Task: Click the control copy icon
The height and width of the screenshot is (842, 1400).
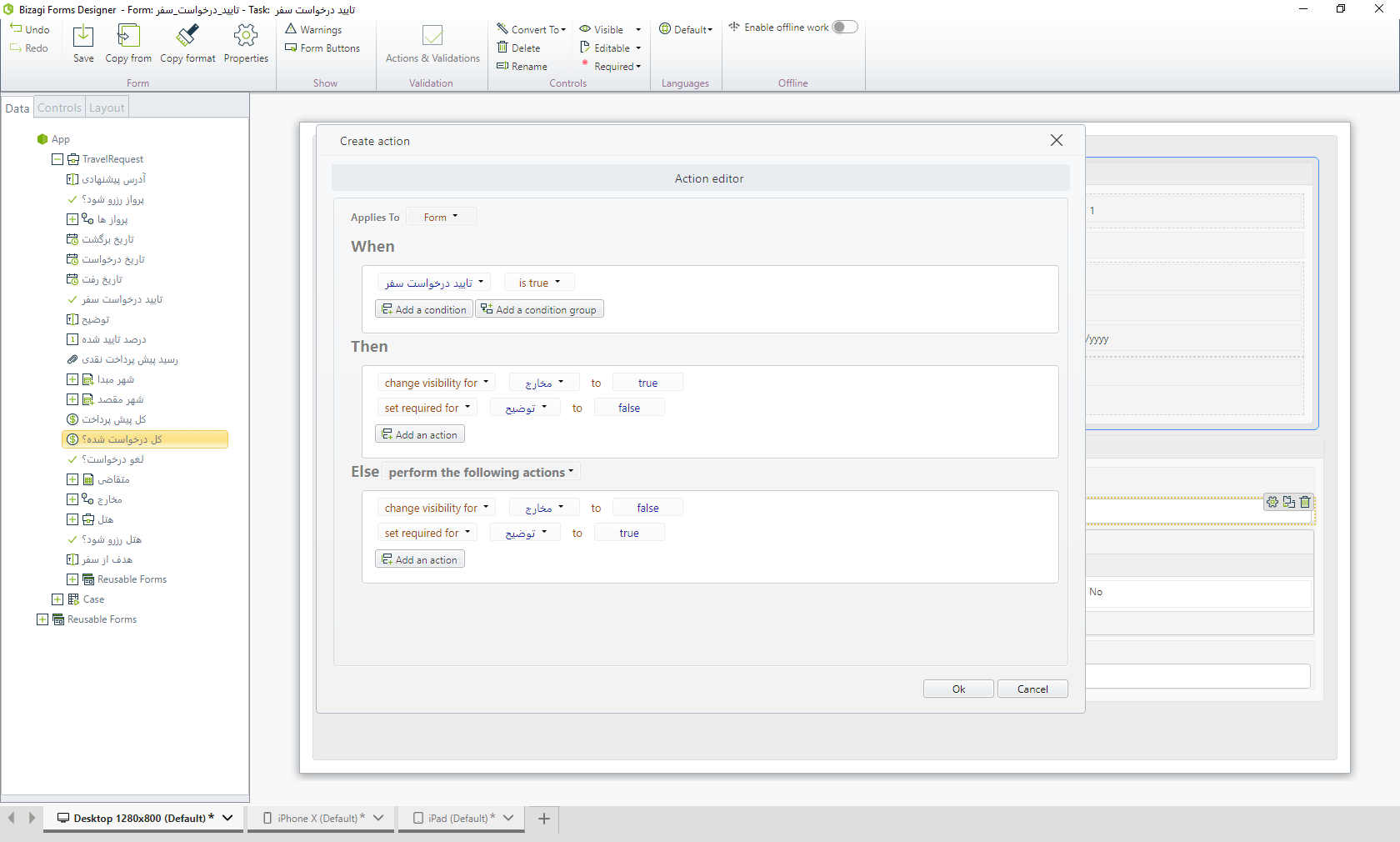Action: point(1289,502)
